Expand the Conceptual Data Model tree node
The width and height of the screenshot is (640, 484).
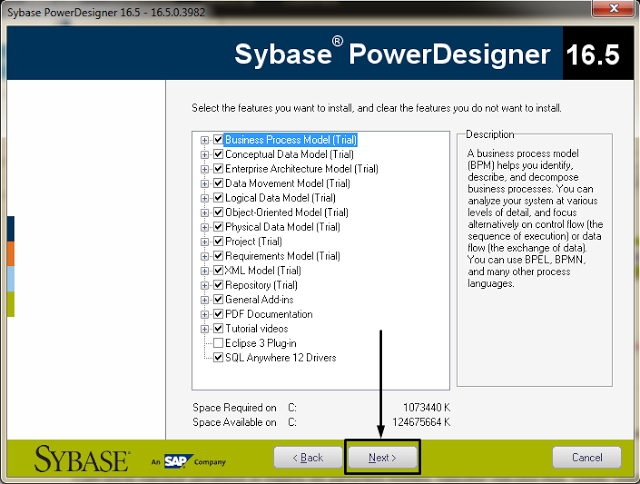(x=204, y=155)
